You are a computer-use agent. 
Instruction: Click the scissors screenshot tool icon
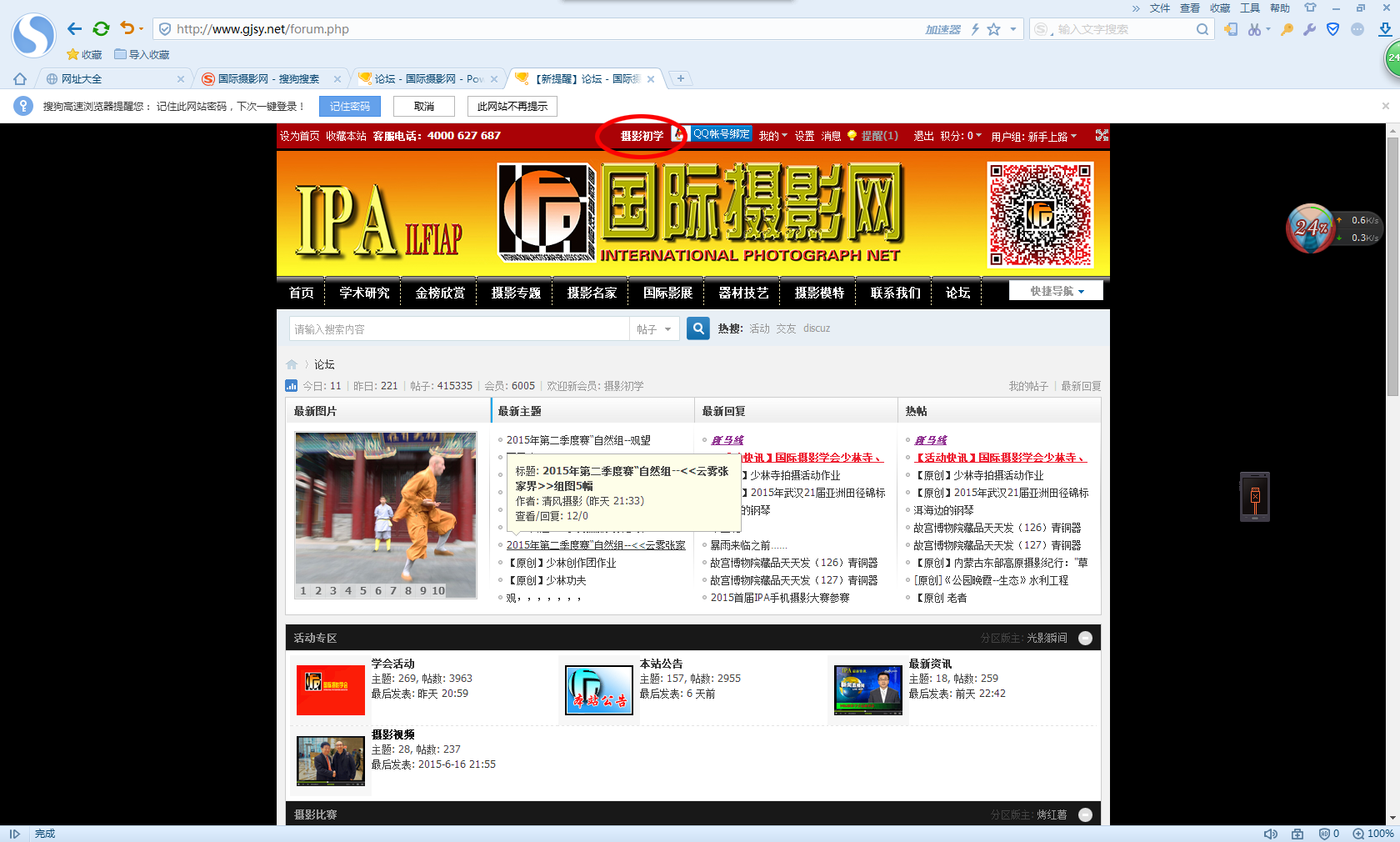tap(1254, 29)
